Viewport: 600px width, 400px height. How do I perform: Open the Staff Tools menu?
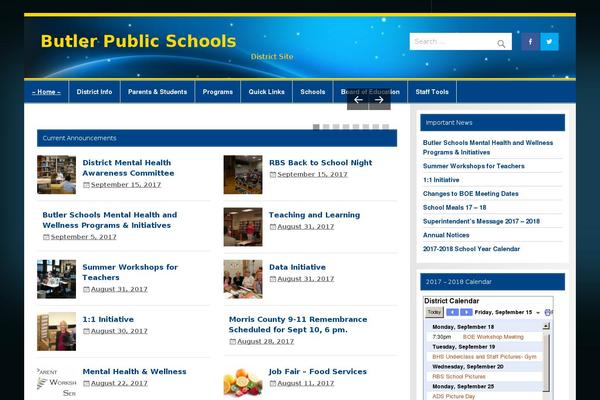(432, 92)
